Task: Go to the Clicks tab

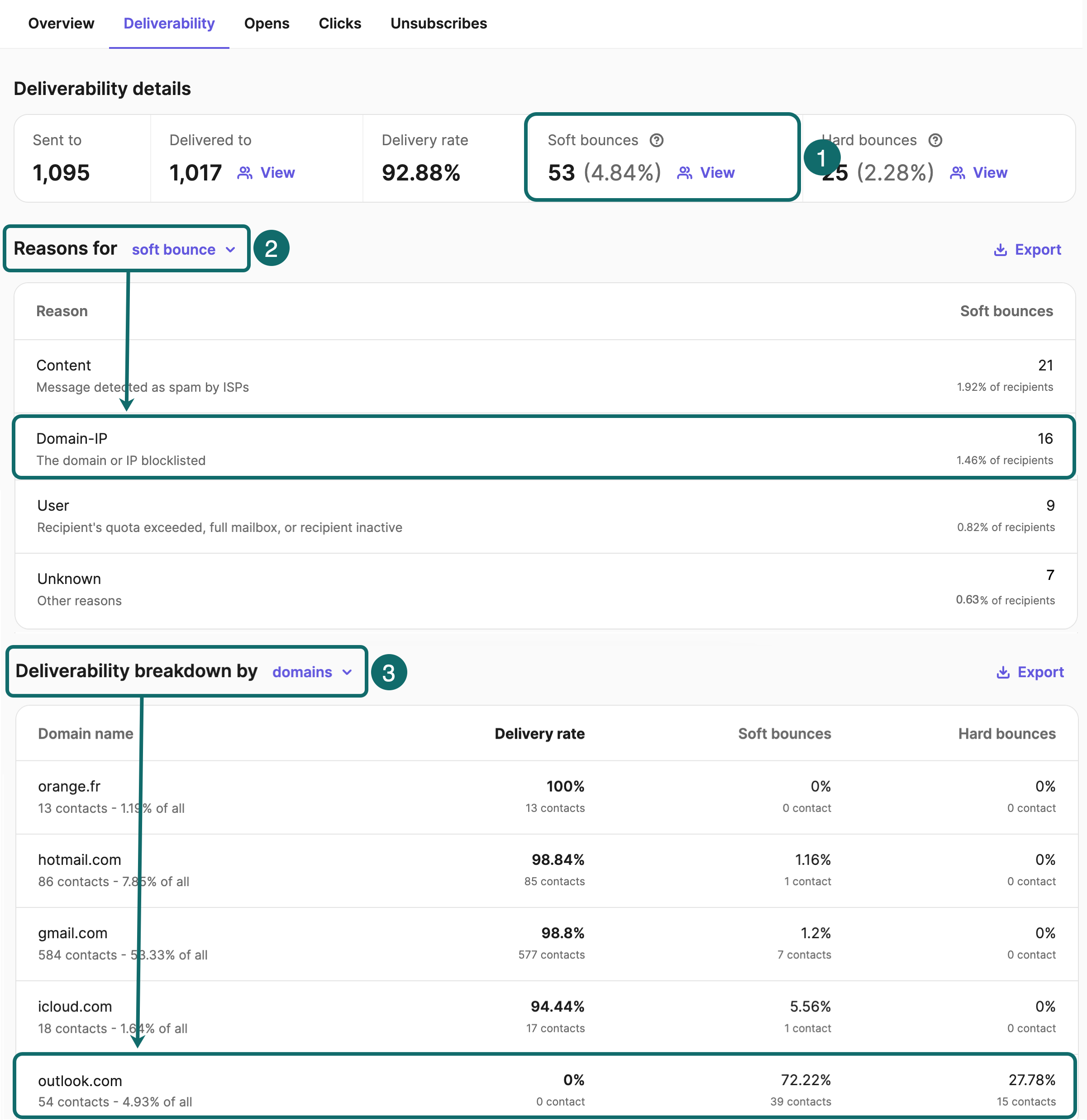Action: tap(340, 24)
